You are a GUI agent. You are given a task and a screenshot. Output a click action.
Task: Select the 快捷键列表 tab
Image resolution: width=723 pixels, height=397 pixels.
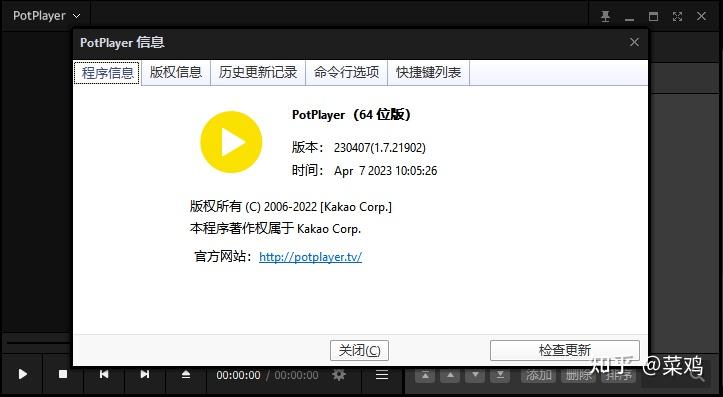click(x=428, y=72)
